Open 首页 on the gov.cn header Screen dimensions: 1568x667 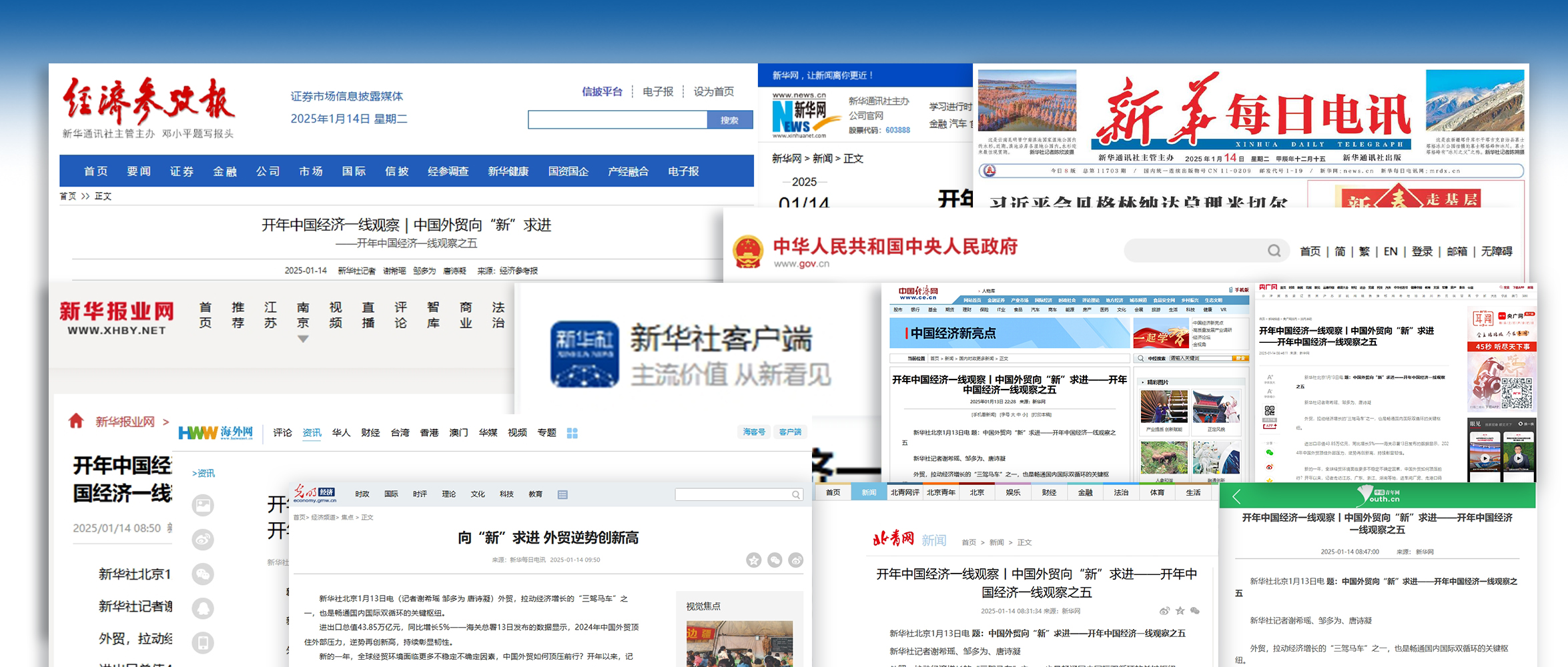(x=1310, y=251)
